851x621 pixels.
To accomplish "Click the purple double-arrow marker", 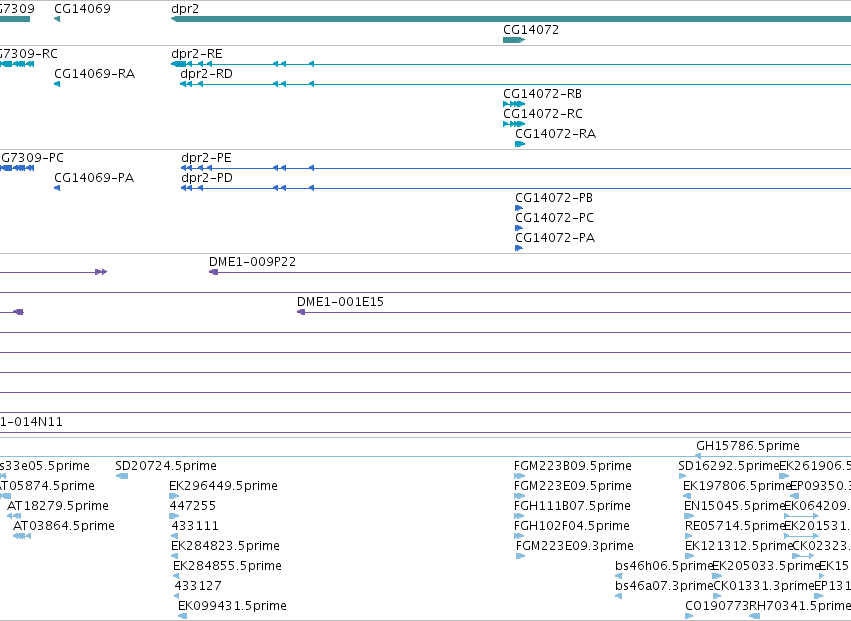I will point(101,271).
